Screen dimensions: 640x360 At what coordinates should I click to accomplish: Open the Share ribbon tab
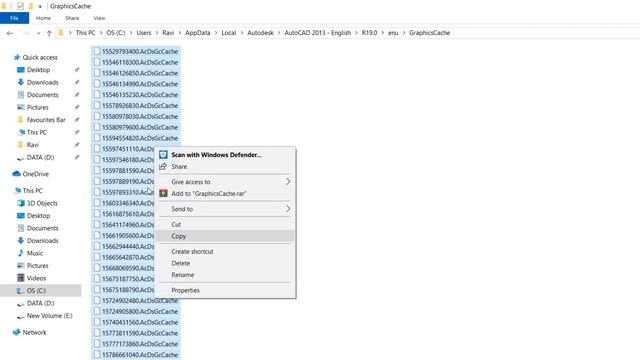[72, 18]
